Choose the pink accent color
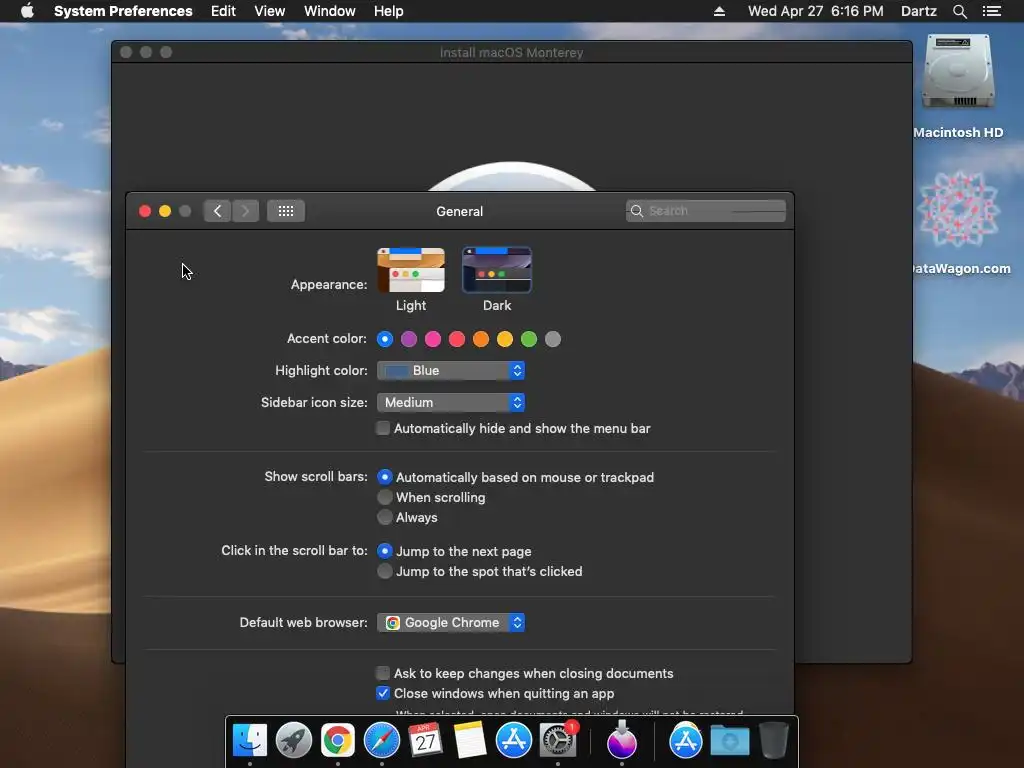 click(x=433, y=339)
